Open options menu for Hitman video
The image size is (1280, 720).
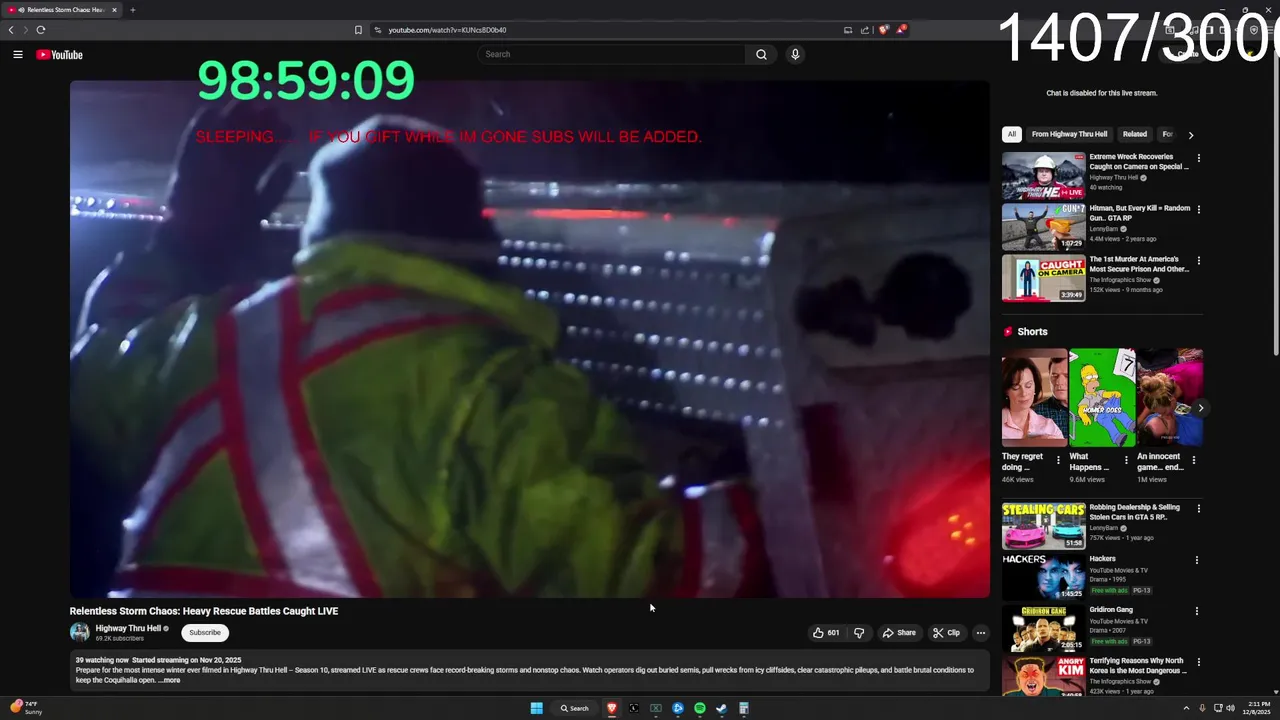(1198, 210)
